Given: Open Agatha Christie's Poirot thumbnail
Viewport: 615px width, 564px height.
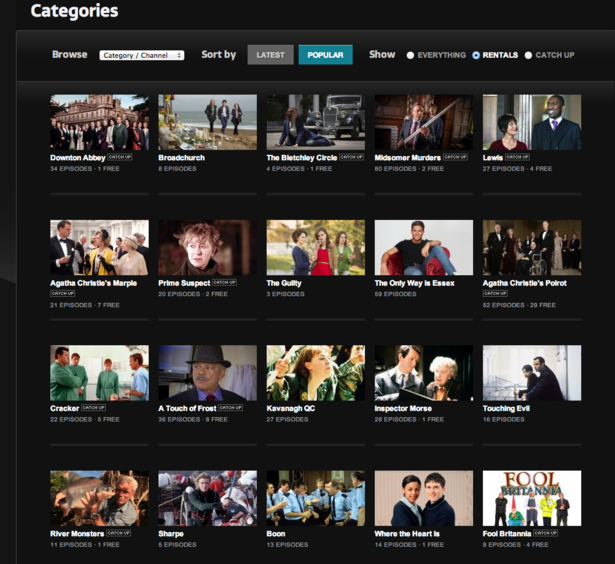Looking at the screenshot, I should pos(532,247).
